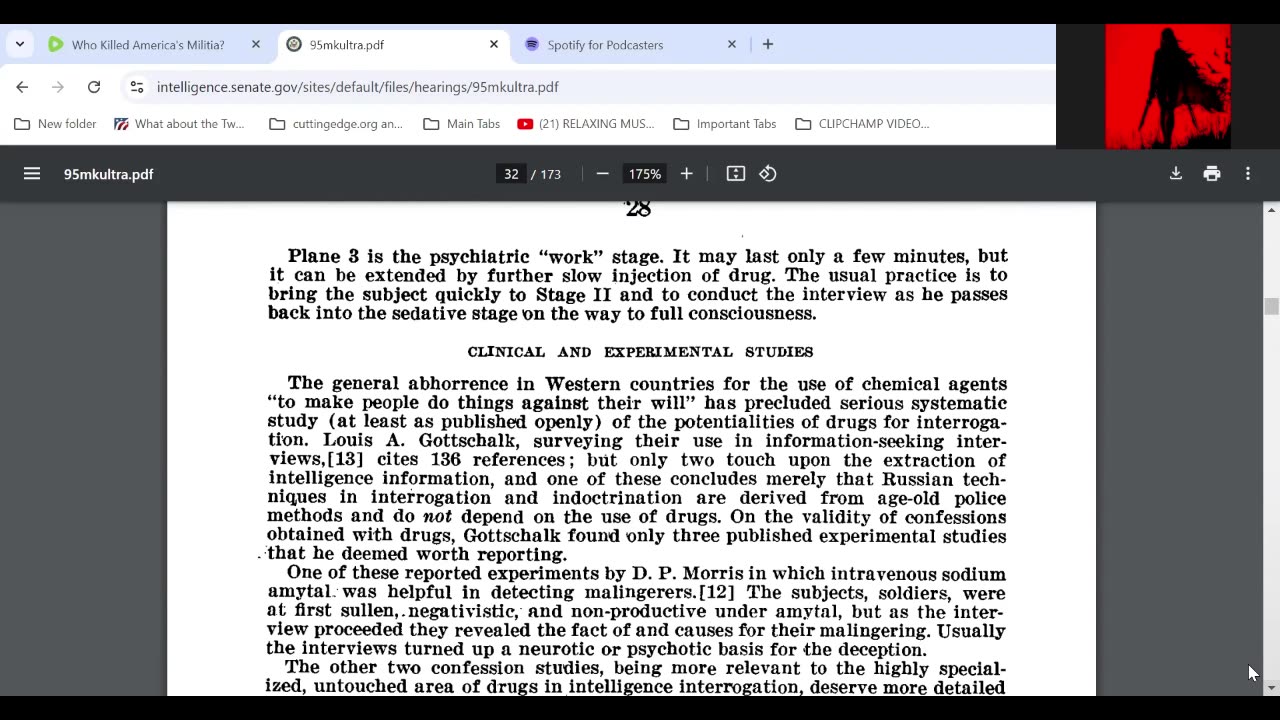The width and height of the screenshot is (1280, 720).
Task: Select the 95mkultra.pdf browser tab
Action: pyautogui.click(x=393, y=44)
